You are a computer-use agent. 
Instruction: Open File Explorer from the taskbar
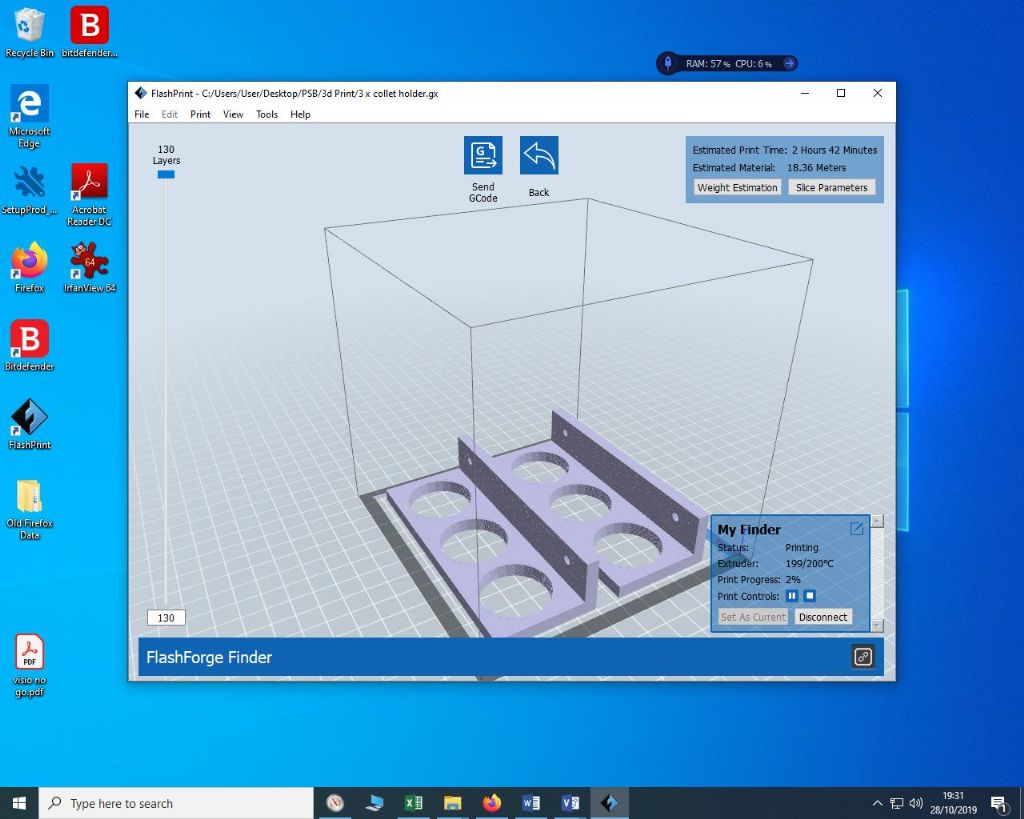tap(453, 803)
